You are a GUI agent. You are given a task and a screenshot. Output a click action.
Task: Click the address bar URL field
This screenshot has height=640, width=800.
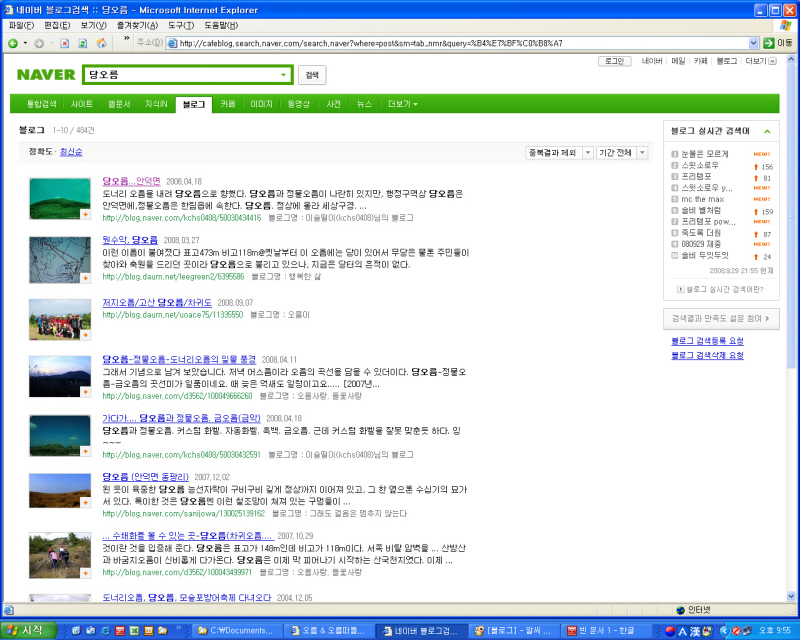pyautogui.click(x=463, y=43)
